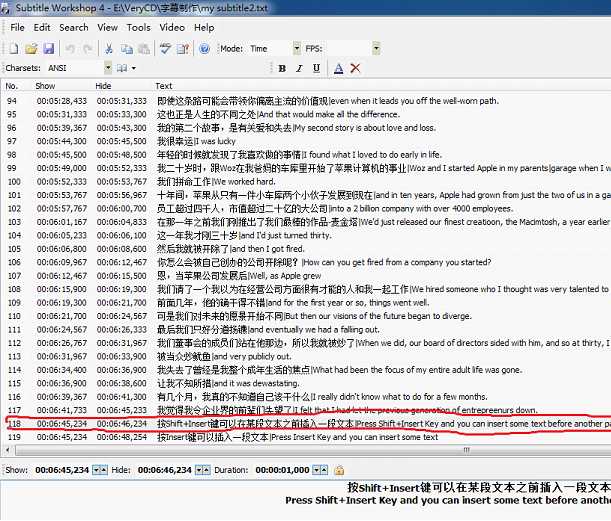Screen dimensions: 611x521
Task: Open a subtitle file with folder icon
Action: (x=31, y=49)
